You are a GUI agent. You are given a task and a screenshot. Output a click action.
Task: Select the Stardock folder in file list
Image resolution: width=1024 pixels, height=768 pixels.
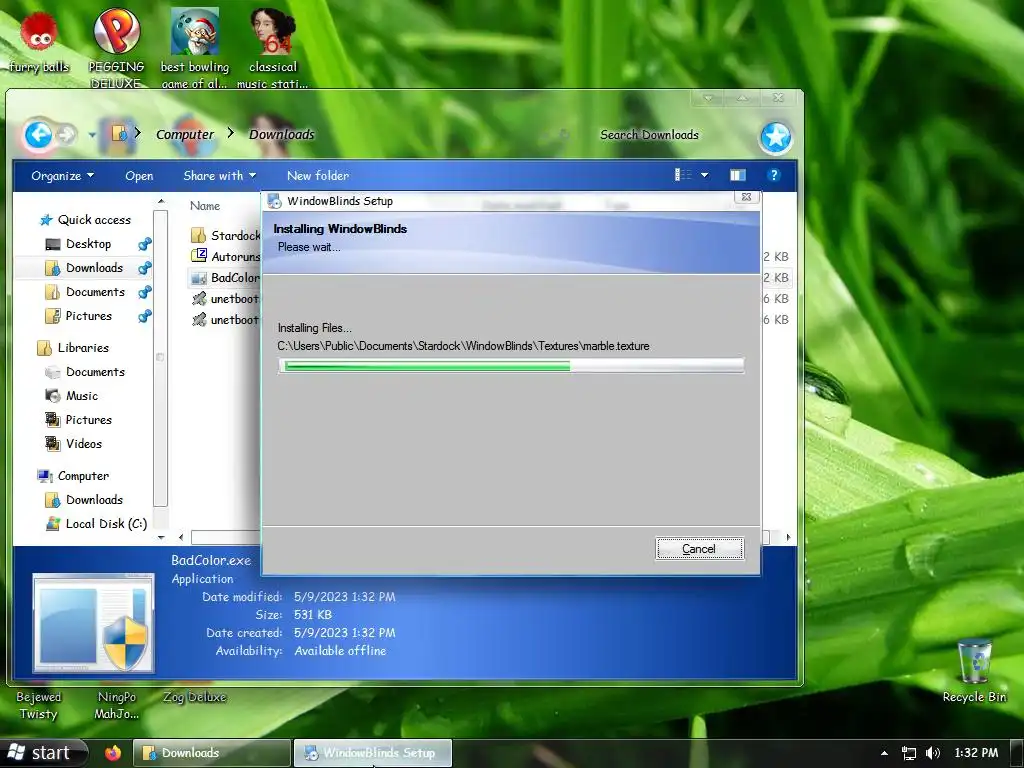coord(225,235)
